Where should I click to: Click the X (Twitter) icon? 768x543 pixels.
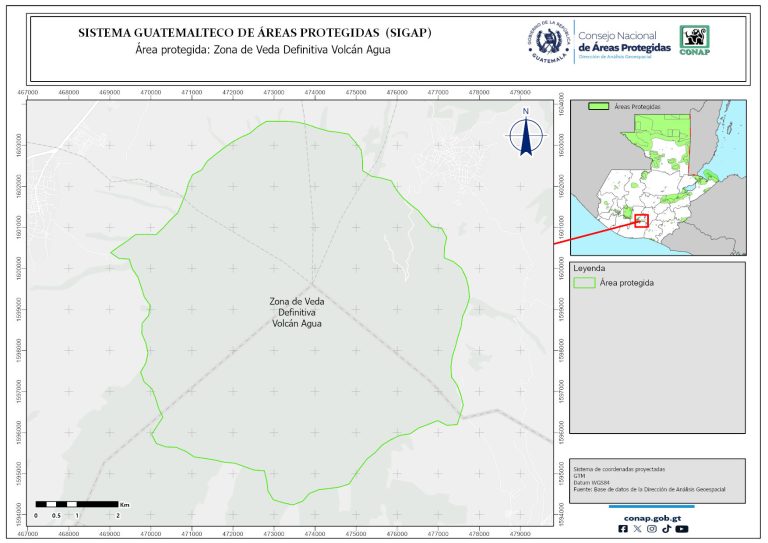pyautogui.click(x=638, y=529)
